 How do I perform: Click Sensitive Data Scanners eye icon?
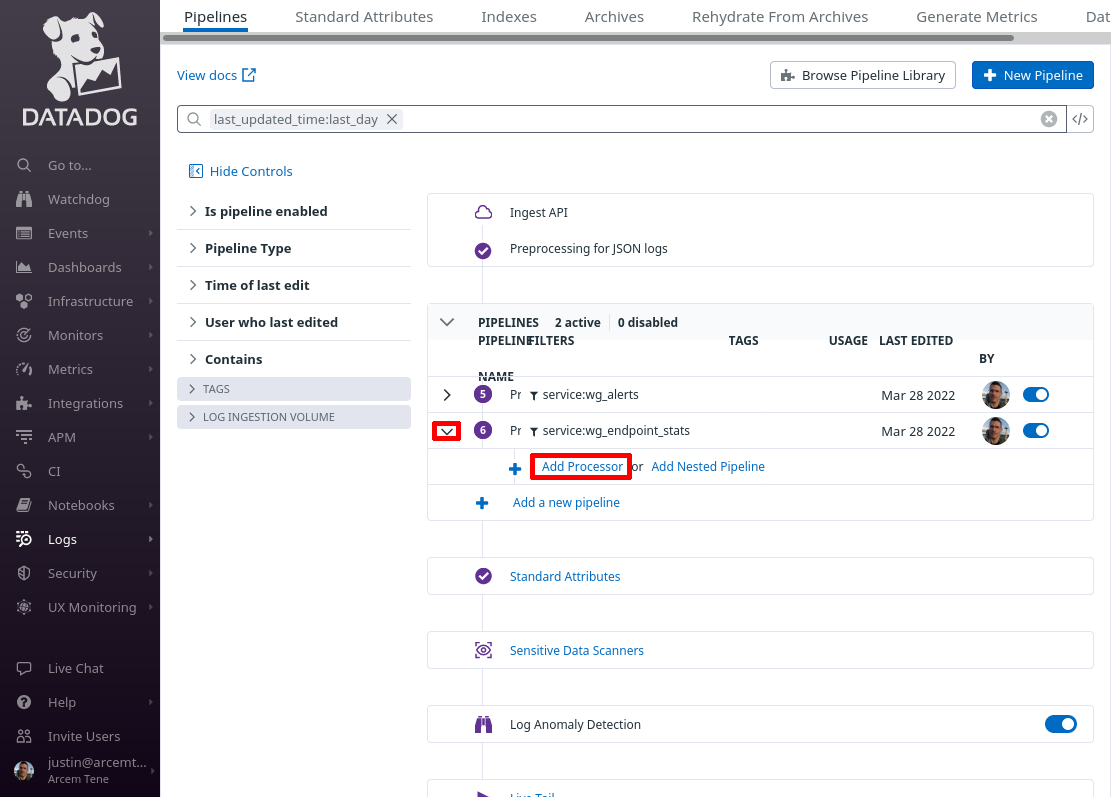click(x=483, y=650)
